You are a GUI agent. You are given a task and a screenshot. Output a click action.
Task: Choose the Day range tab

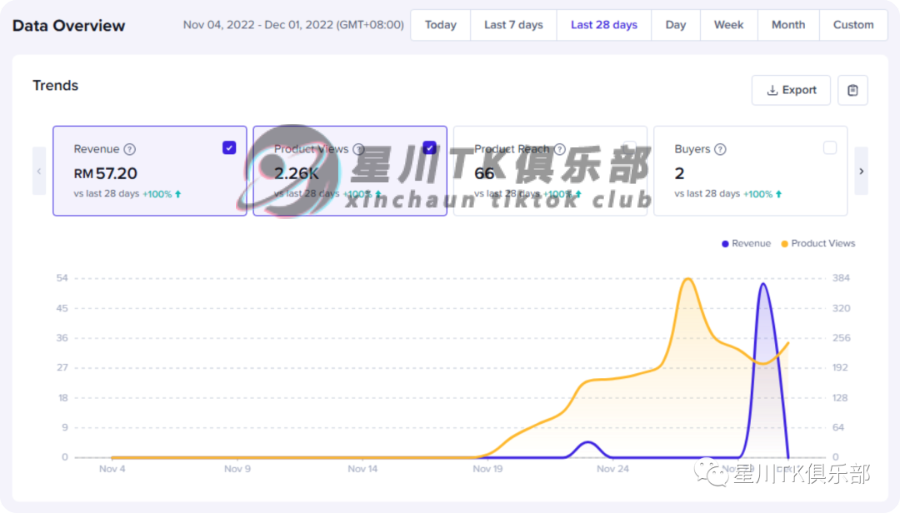point(676,25)
